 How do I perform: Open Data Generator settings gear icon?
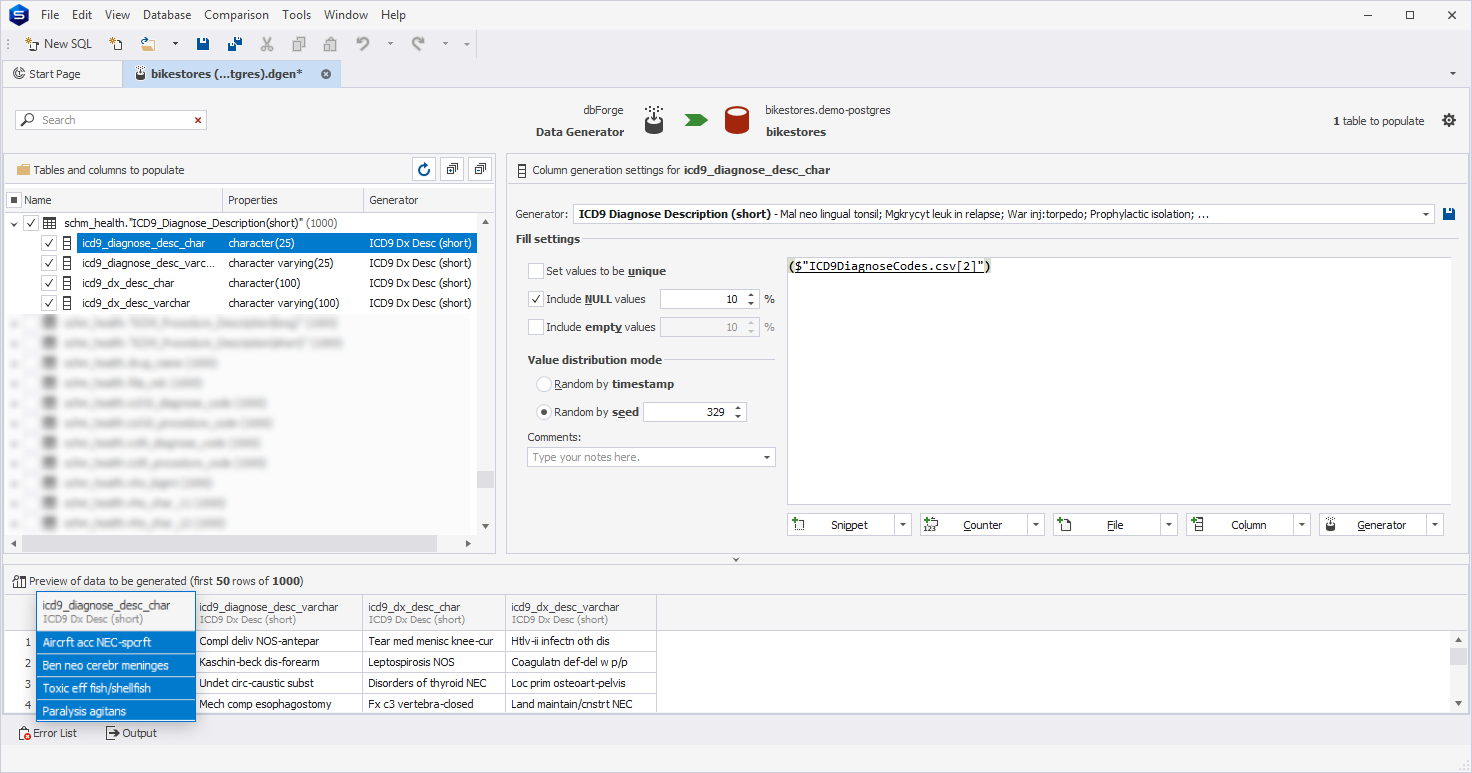pos(1449,120)
